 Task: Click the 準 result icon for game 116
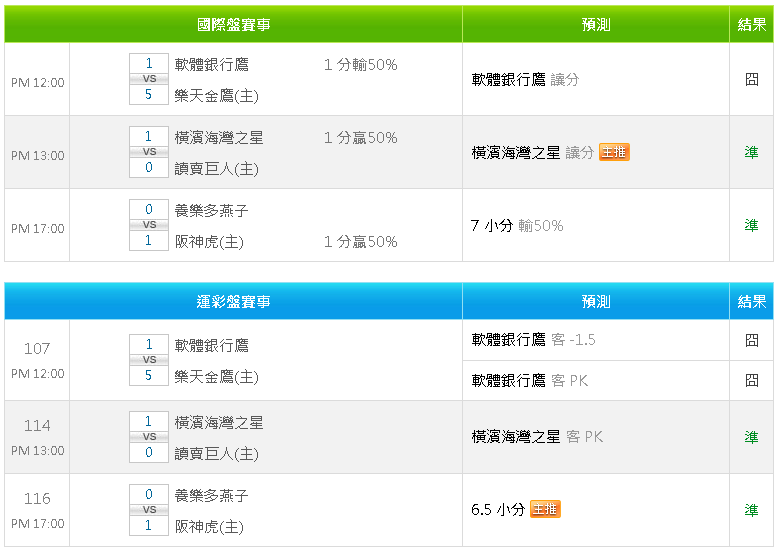click(x=751, y=510)
